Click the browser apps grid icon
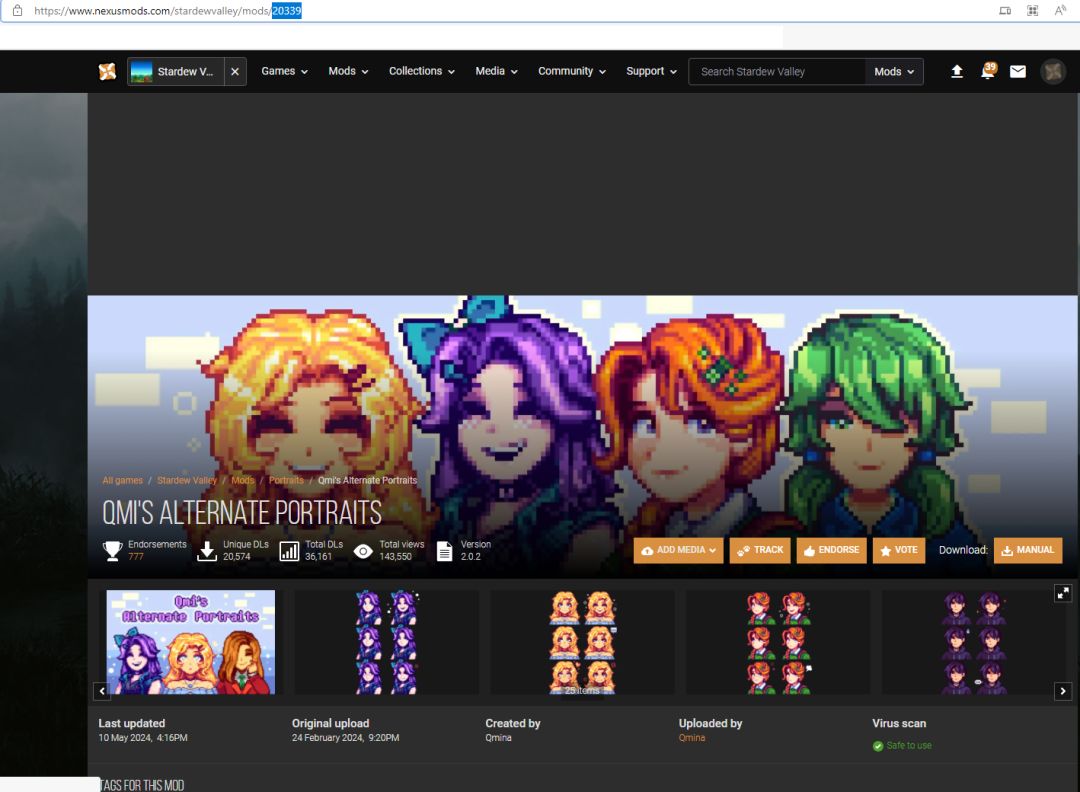Screen dimensions: 1080x792 pos(1032,10)
